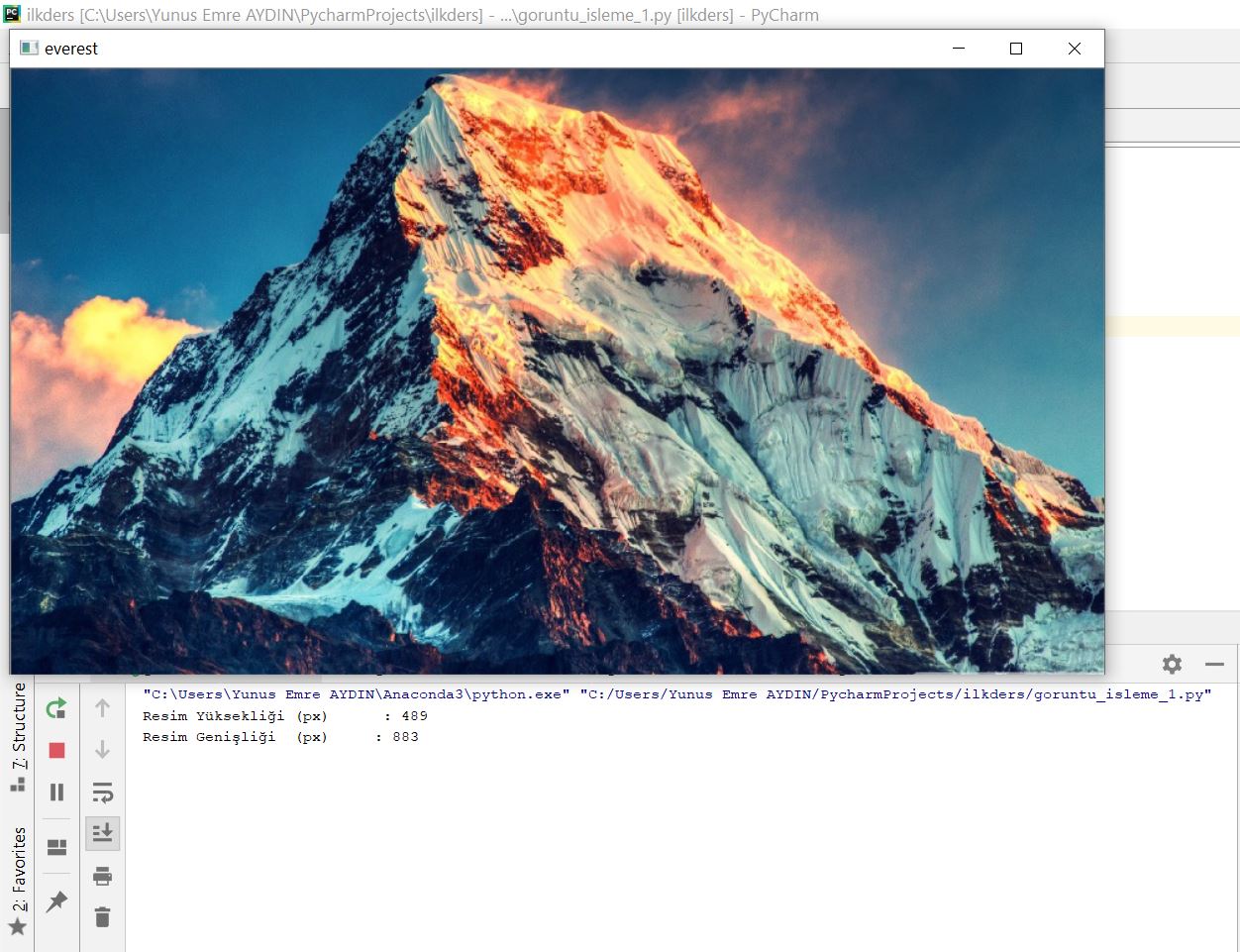Open the Structure tool window tab
This screenshot has width=1240, height=952.
point(18,736)
